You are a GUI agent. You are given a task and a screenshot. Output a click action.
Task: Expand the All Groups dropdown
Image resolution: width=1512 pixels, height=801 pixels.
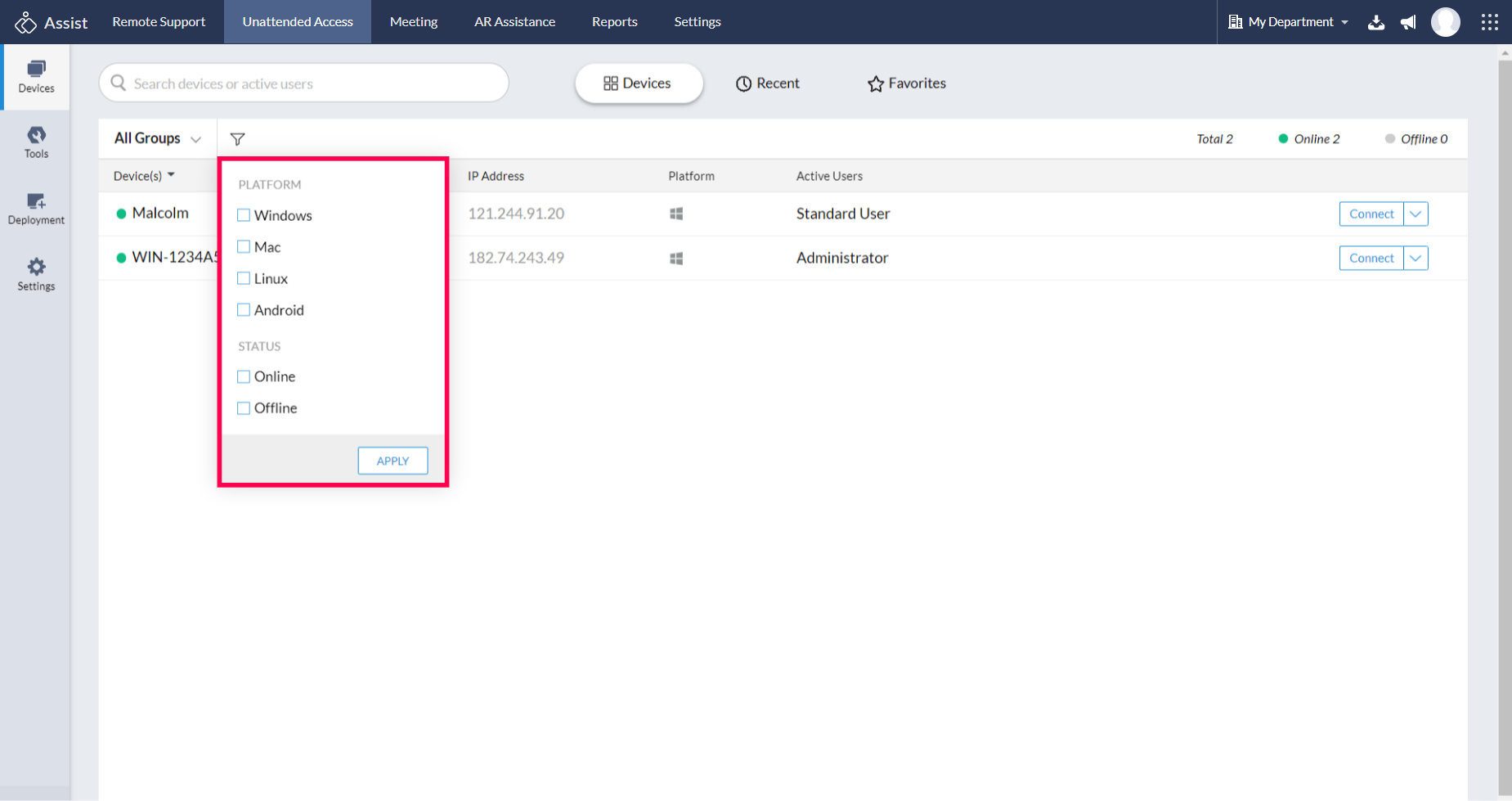pyautogui.click(x=158, y=138)
